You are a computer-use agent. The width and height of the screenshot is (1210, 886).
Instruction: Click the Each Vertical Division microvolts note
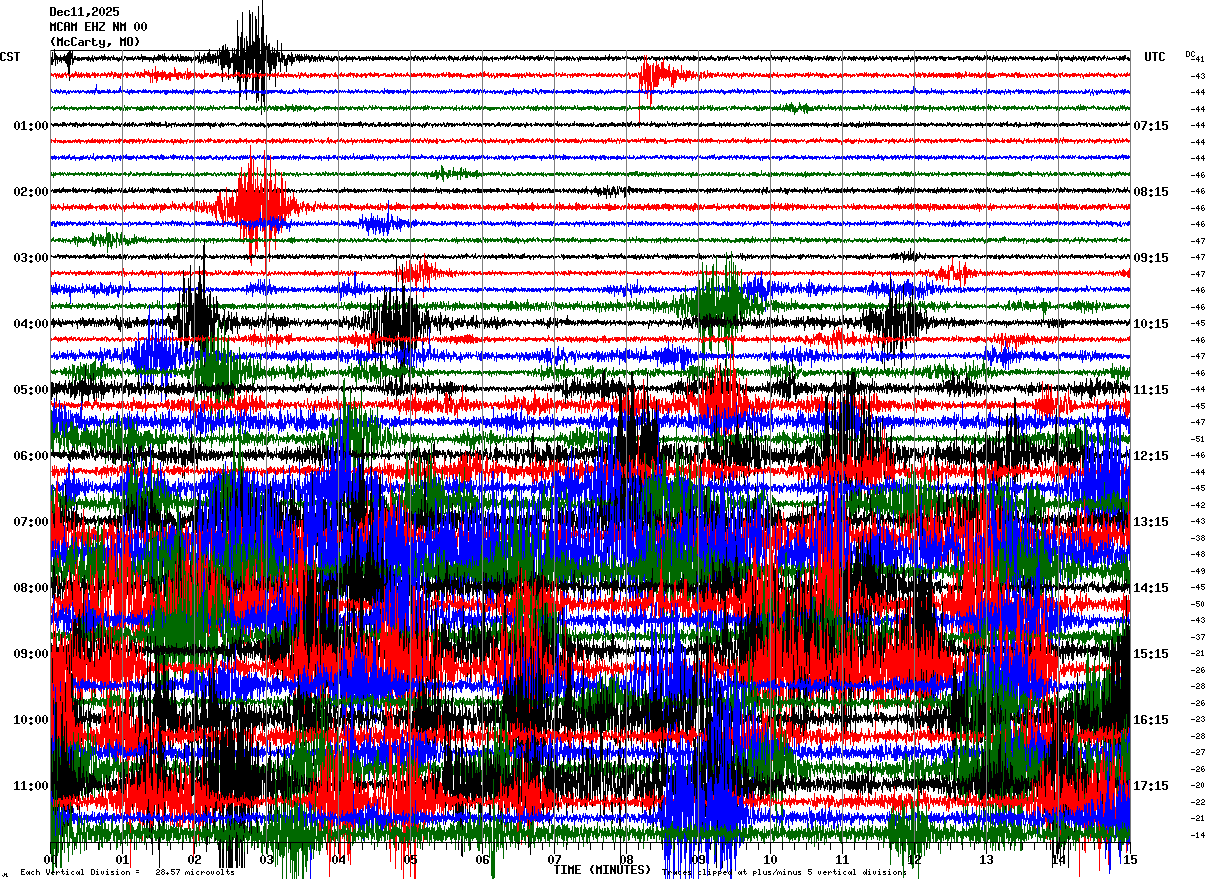pos(127,873)
